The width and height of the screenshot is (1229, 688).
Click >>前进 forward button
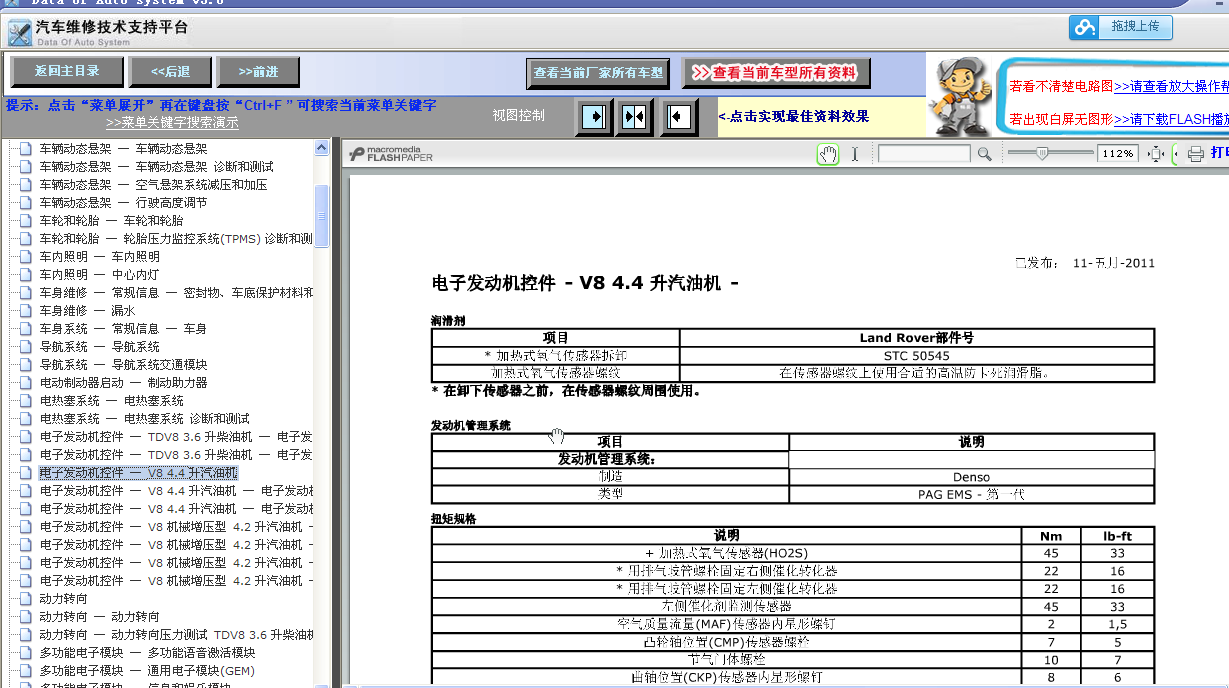tap(259, 72)
